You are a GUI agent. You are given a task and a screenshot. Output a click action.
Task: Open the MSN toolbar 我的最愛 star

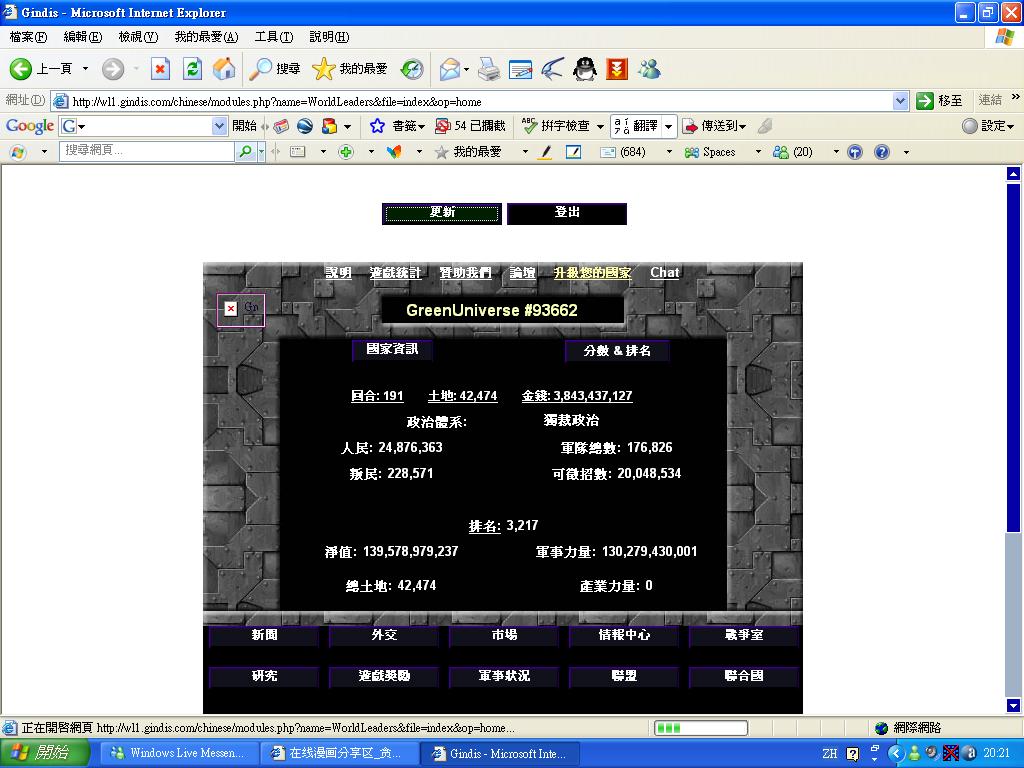coord(468,152)
